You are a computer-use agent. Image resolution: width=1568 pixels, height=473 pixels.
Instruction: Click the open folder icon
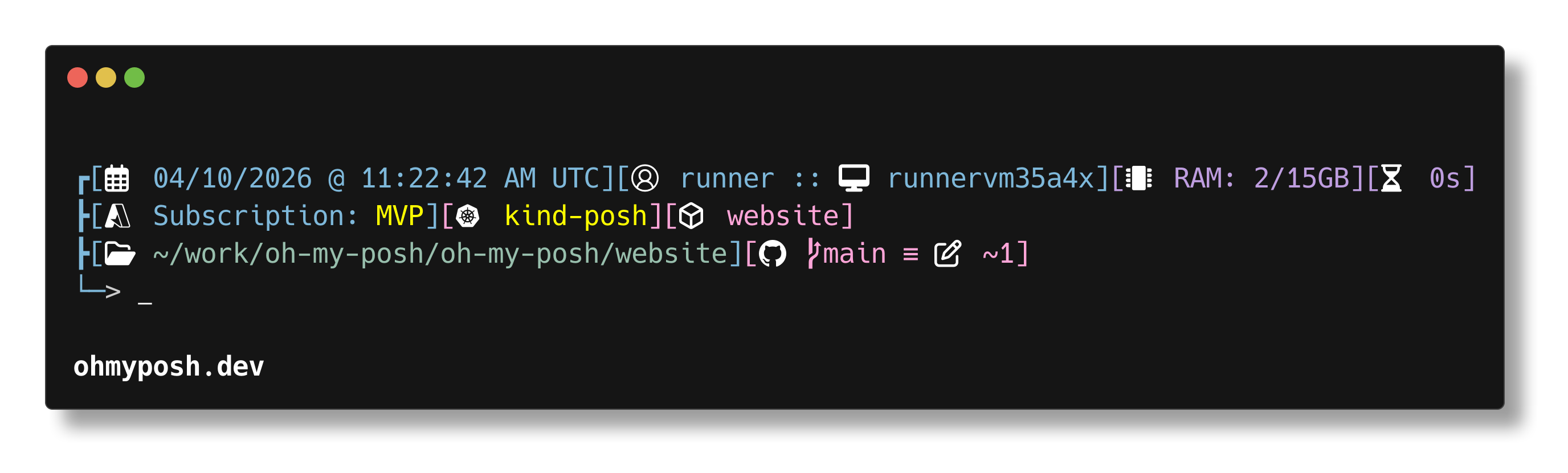[119, 254]
